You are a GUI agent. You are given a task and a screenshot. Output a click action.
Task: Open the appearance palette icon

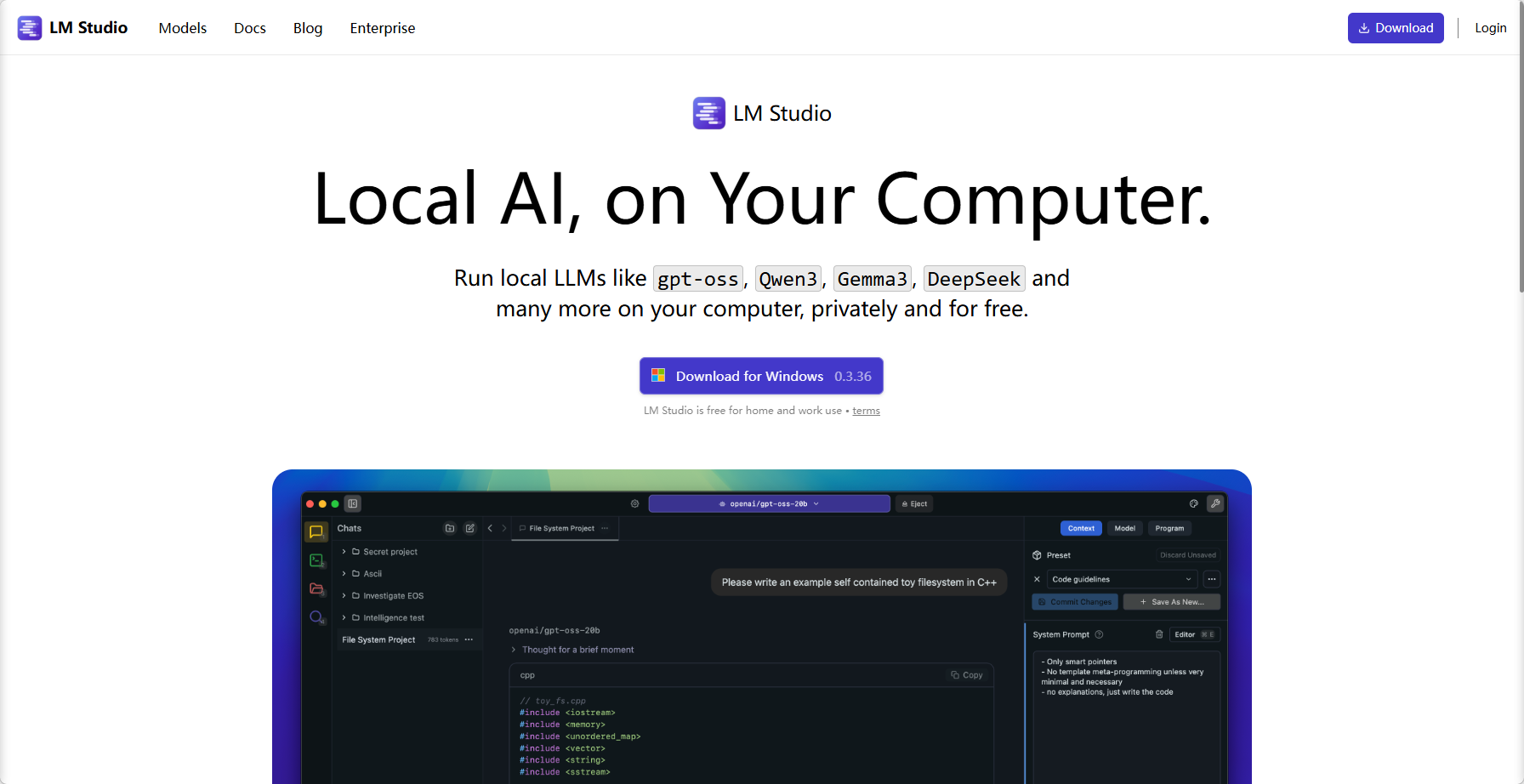click(x=1194, y=503)
